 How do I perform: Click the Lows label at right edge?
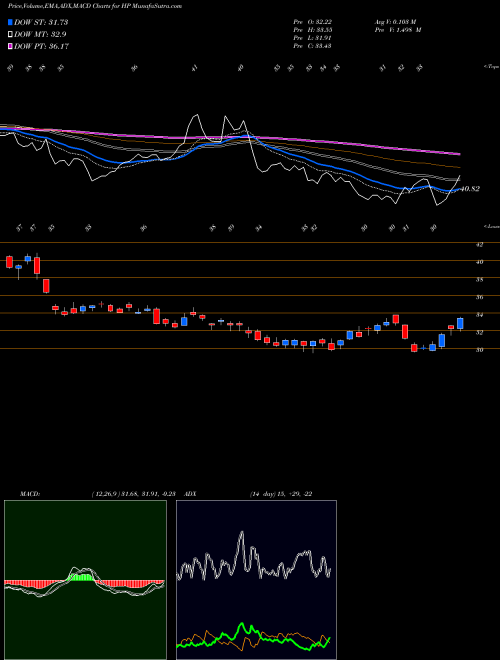492,227
